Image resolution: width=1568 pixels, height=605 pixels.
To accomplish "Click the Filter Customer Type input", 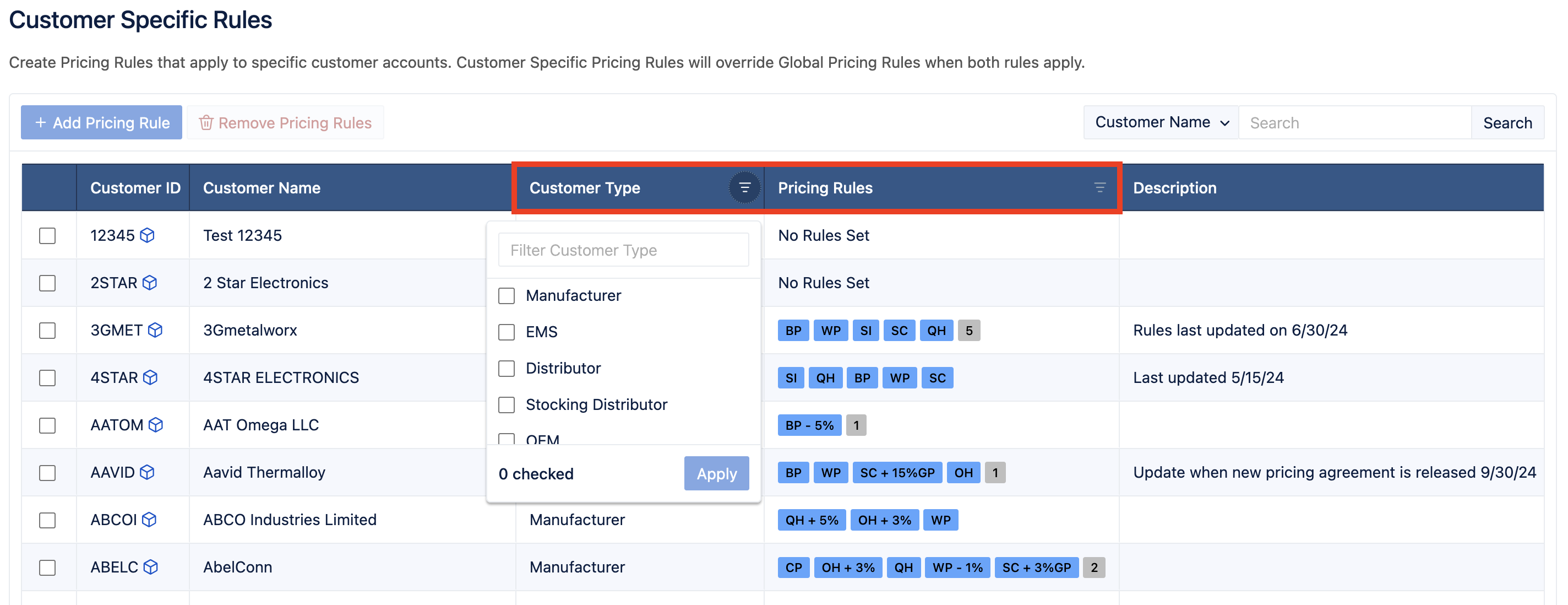I will coord(623,250).
